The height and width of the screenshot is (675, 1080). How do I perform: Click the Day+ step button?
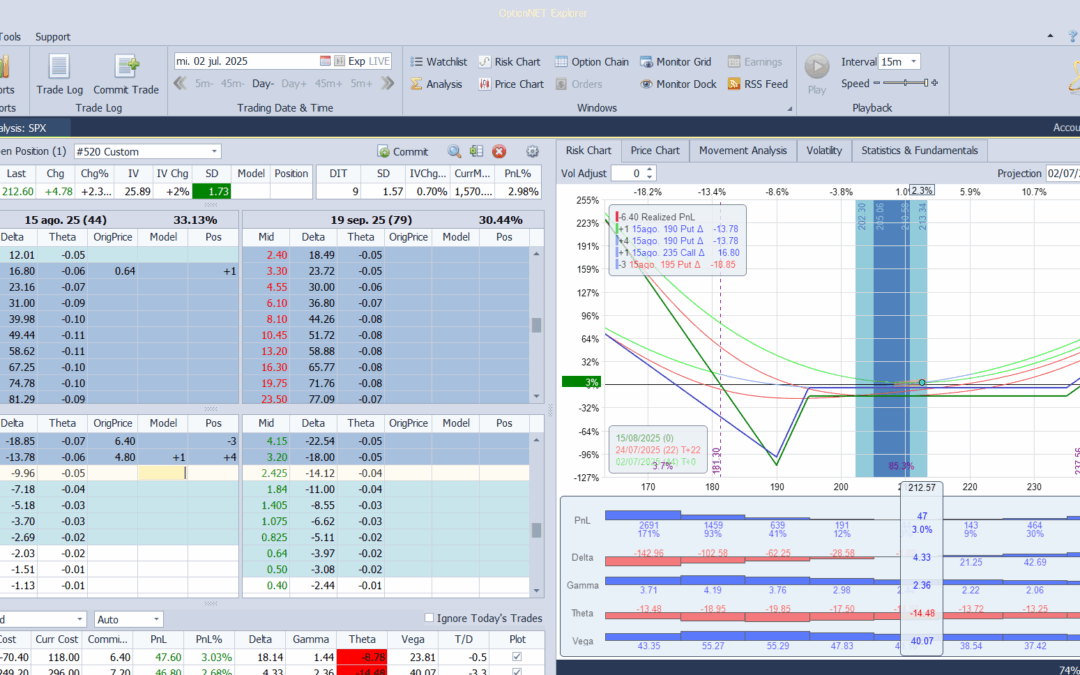point(294,83)
